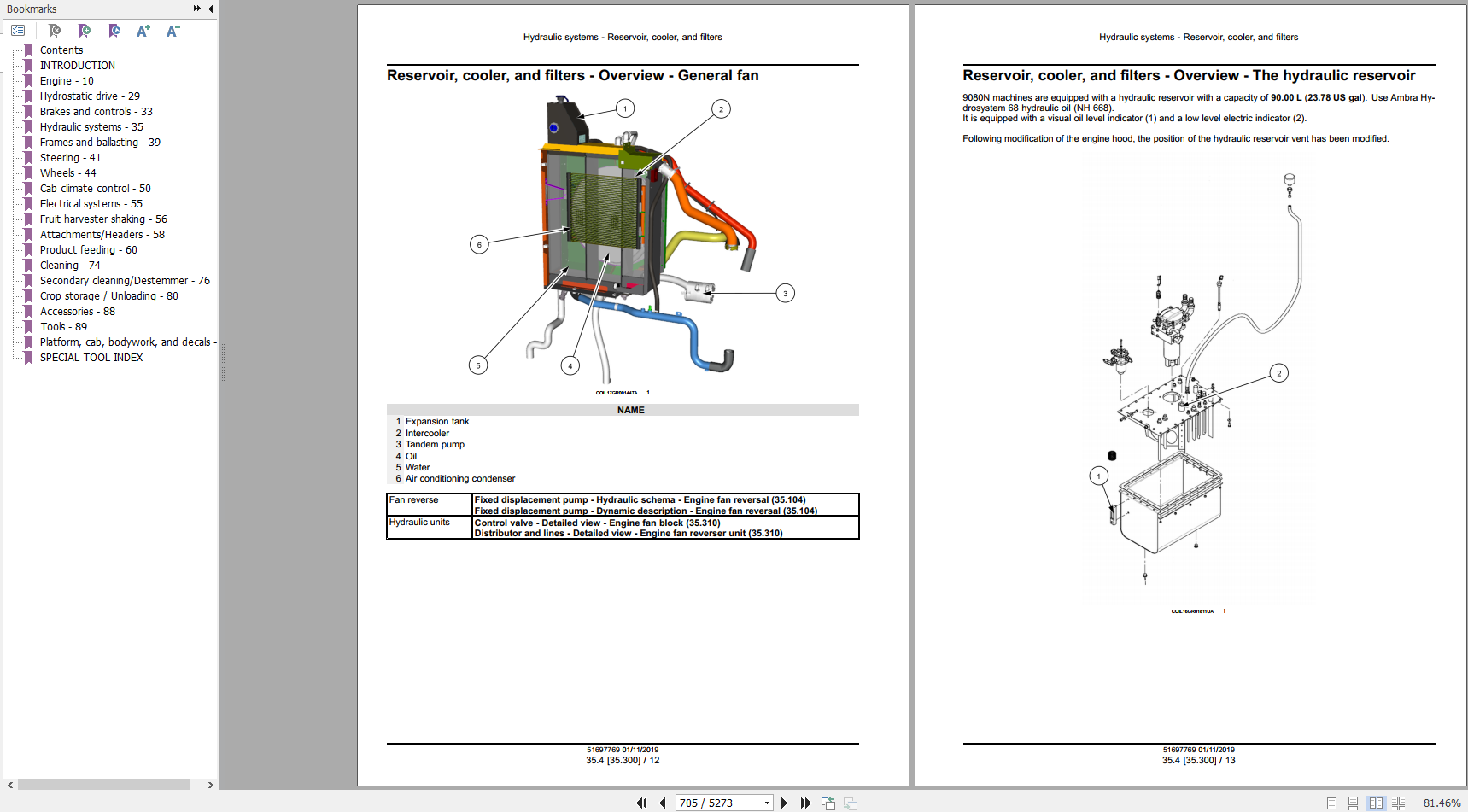Increase bookmark text size with A+
Screen dimensions: 1468x812
143,31
